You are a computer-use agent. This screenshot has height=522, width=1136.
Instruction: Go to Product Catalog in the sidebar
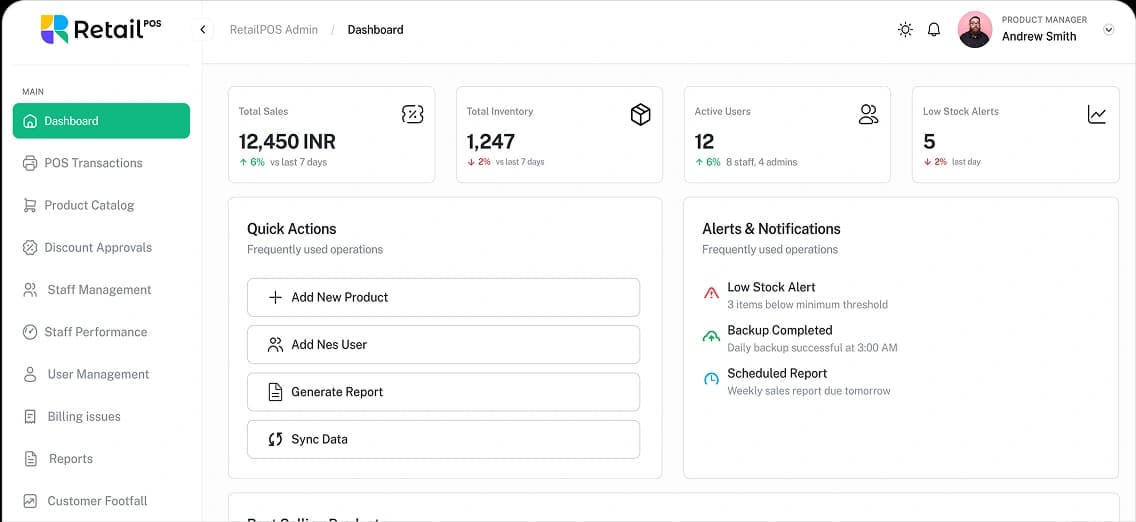89,205
